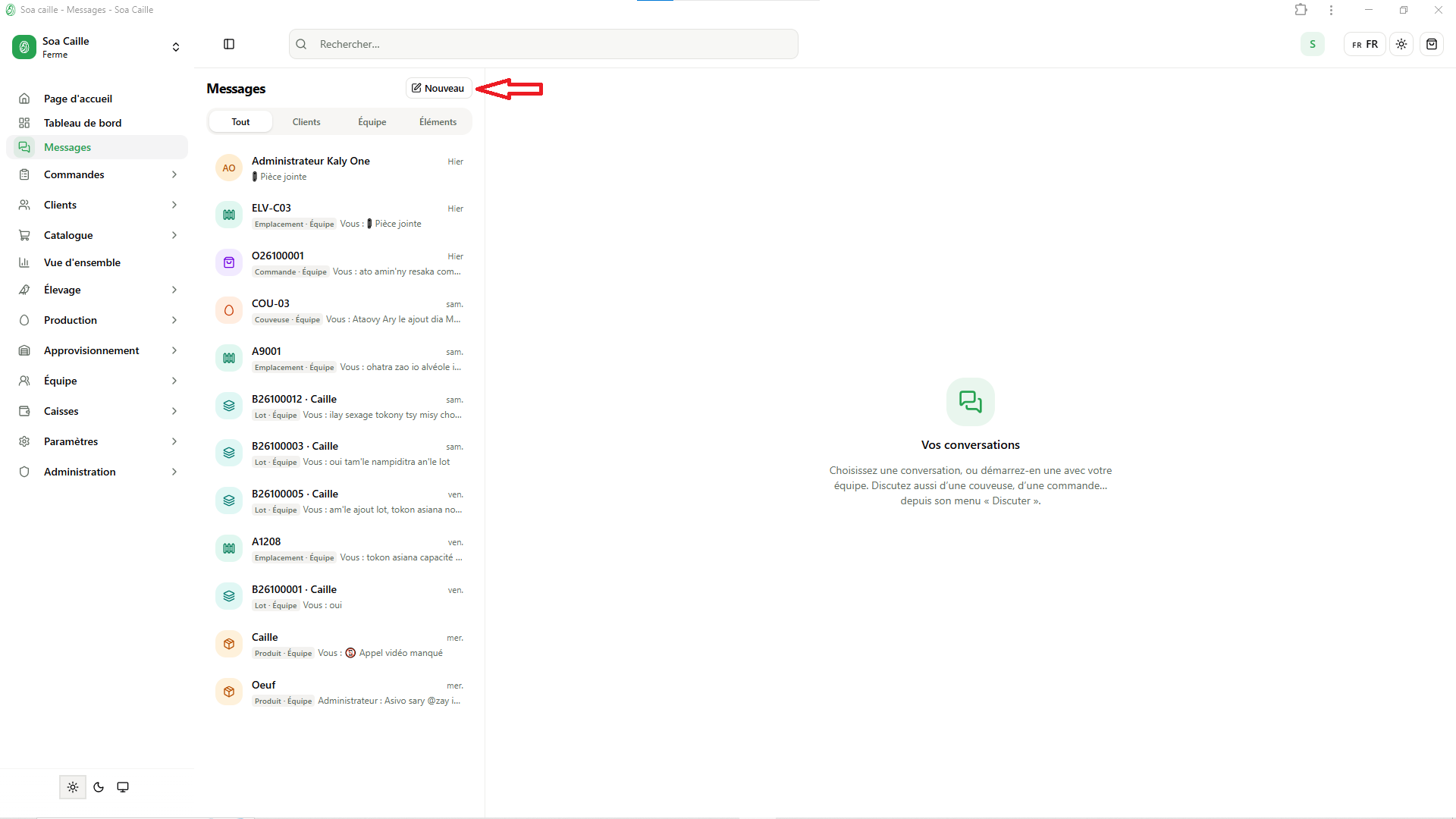Select the Tout tab
The width and height of the screenshot is (1456, 819).
coord(240,122)
